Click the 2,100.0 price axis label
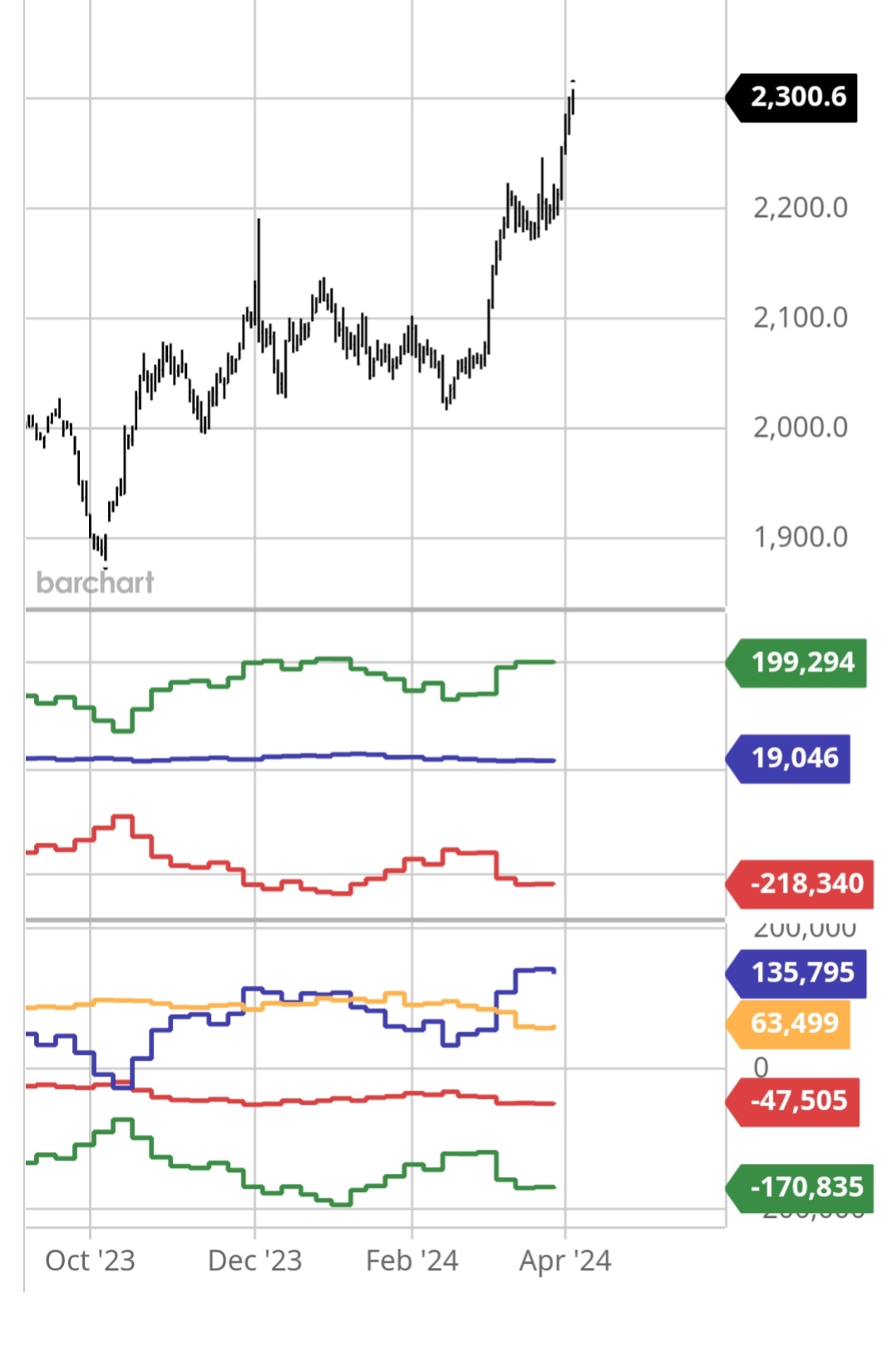The height and width of the screenshot is (1361, 896). pyautogui.click(x=800, y=318)
